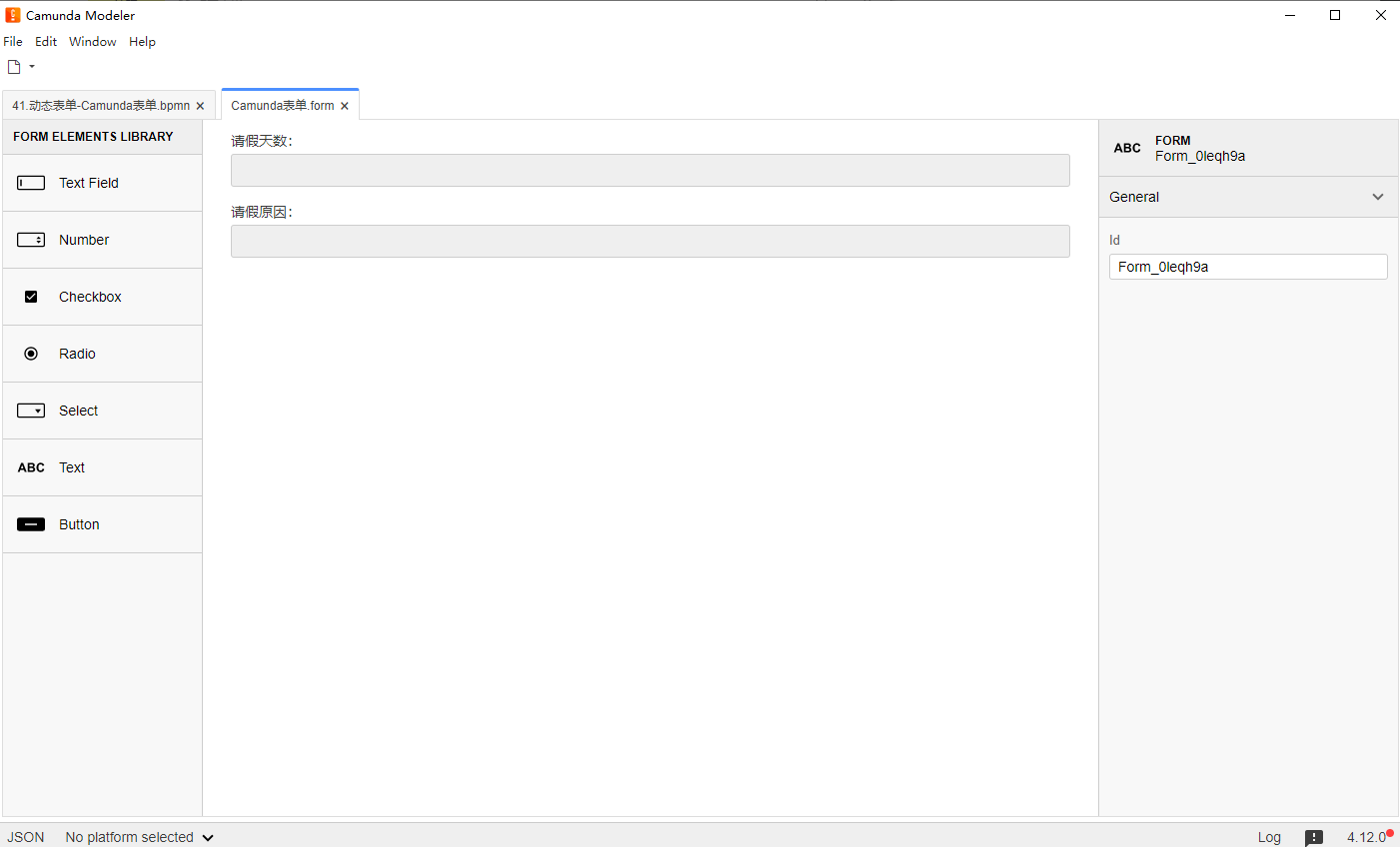Viewport: 1400px width, 847px height.
Task: Close the Camunda表单.form tab
Action: [345, 106]
